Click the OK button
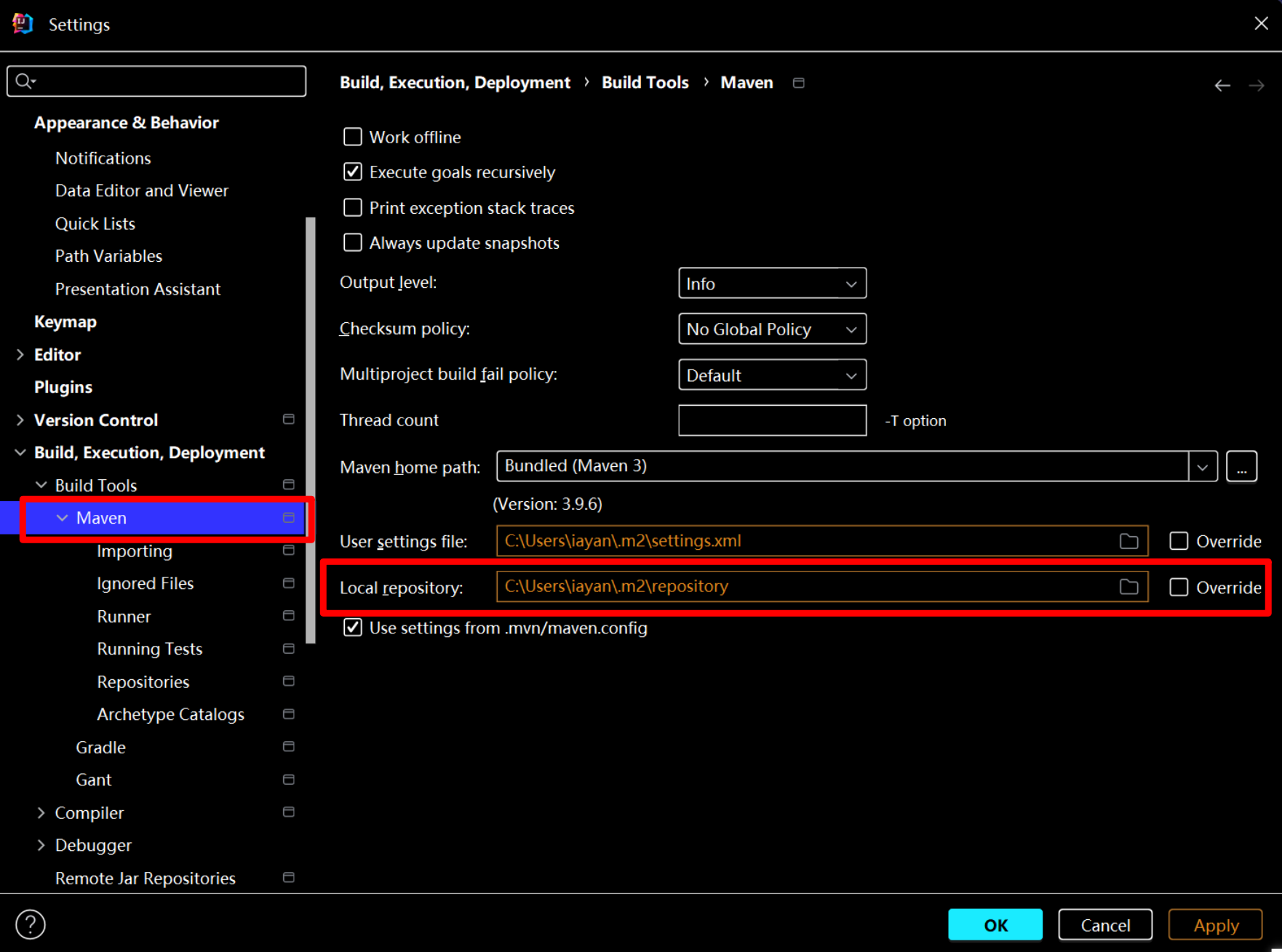1282x952 pixels. (x=995, y=925)
